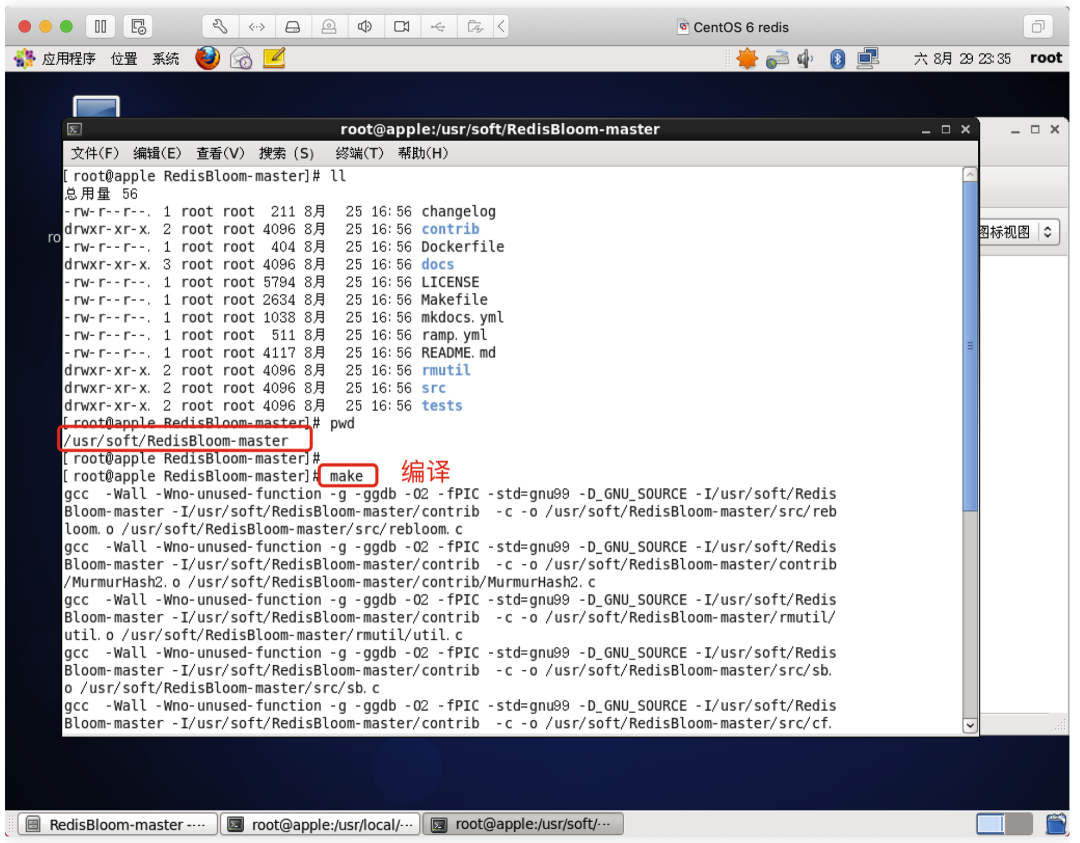Viewport: 1080px width, 843px height.
Task: Click the software update notification icon
Action: click(747, 59)
